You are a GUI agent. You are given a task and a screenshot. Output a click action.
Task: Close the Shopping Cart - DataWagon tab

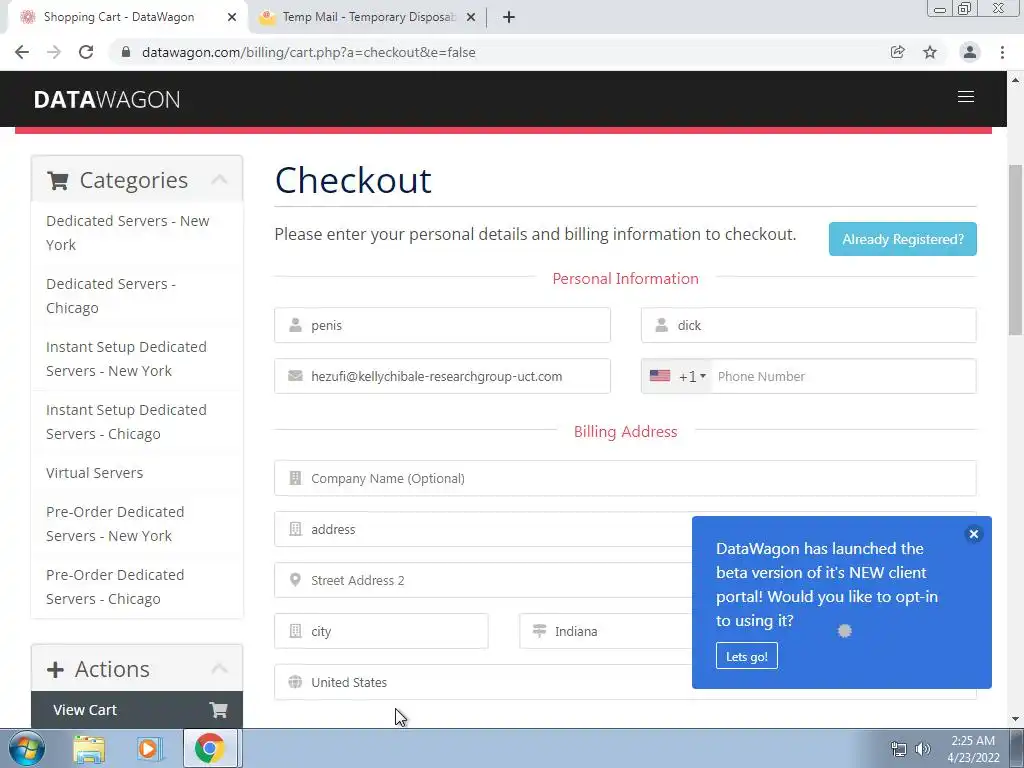[x=232, y=17]
